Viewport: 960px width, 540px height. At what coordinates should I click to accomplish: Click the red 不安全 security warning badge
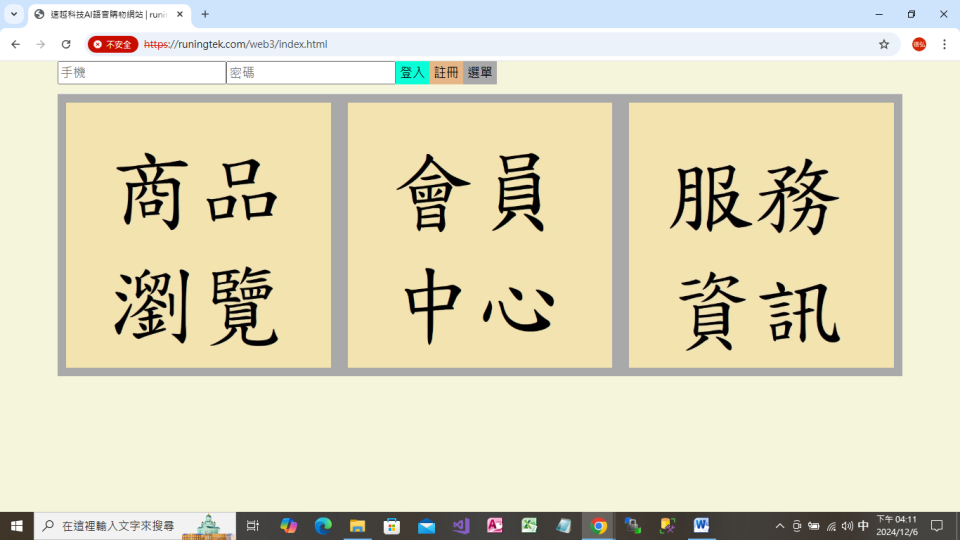113,44
